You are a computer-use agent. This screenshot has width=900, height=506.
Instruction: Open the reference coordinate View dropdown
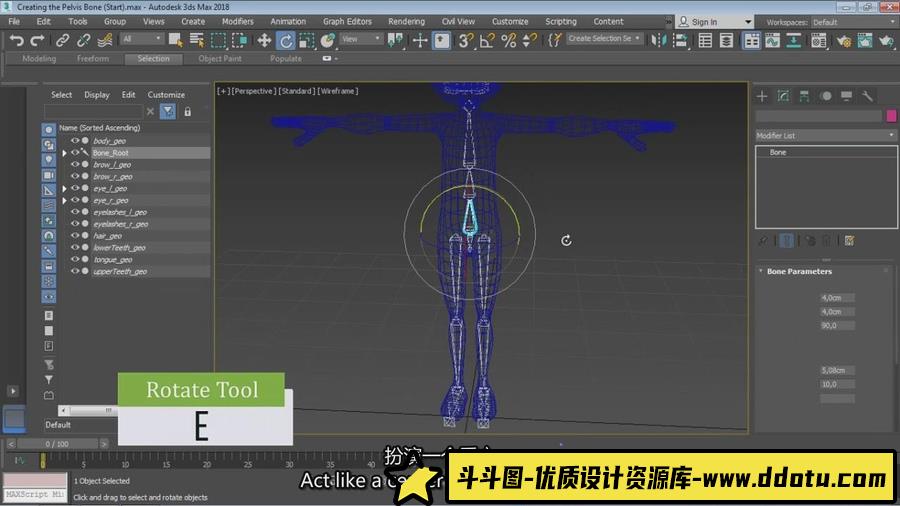pyautogui.click(x=360, y=39)
